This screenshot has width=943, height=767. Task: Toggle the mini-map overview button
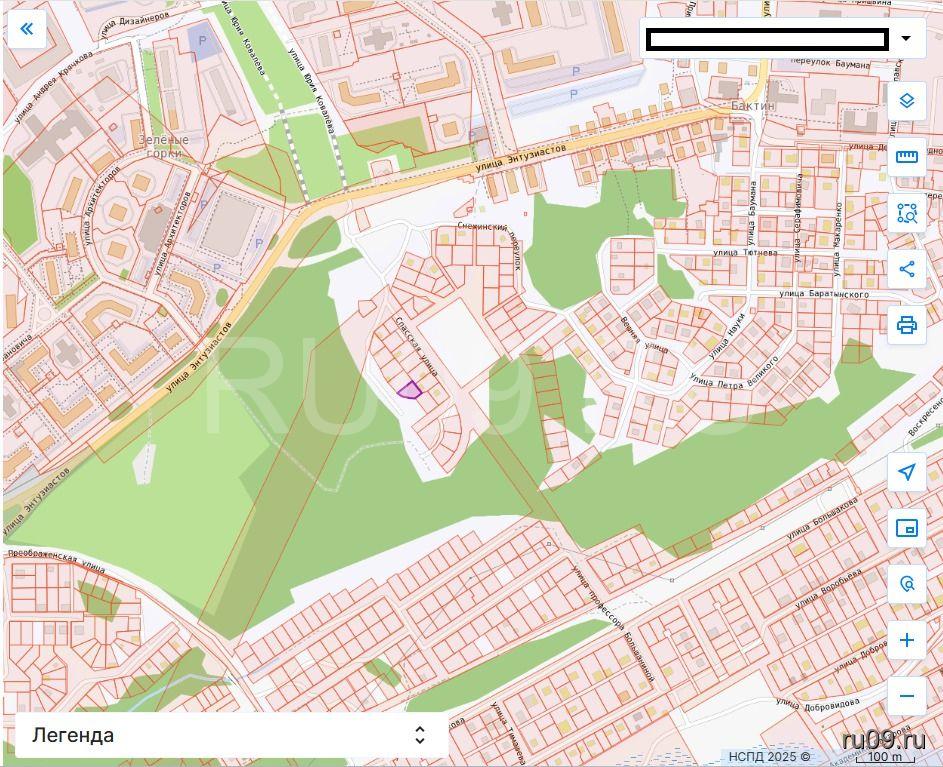point(906,528)
